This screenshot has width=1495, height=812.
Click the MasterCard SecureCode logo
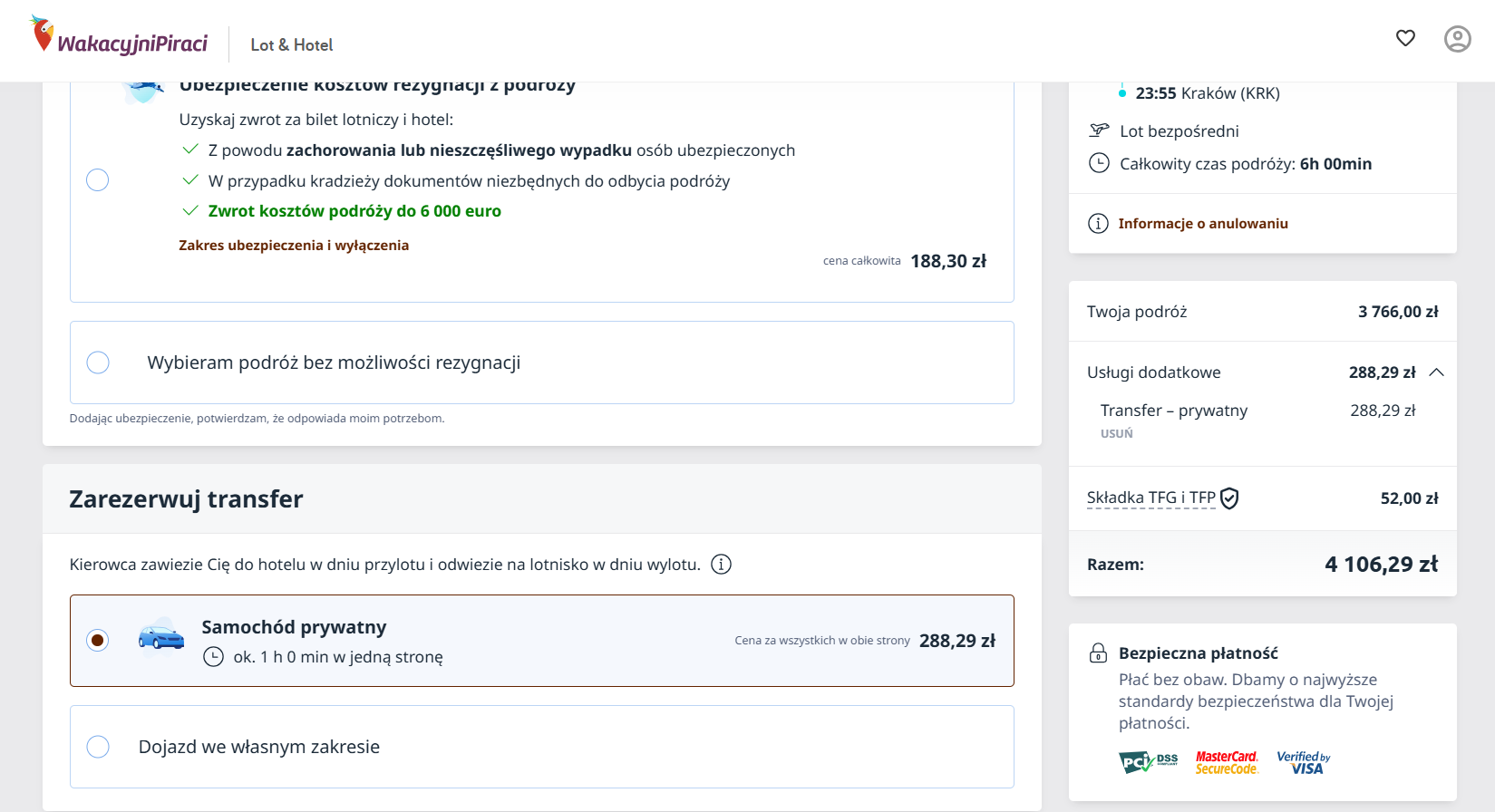pos(1227,762)
